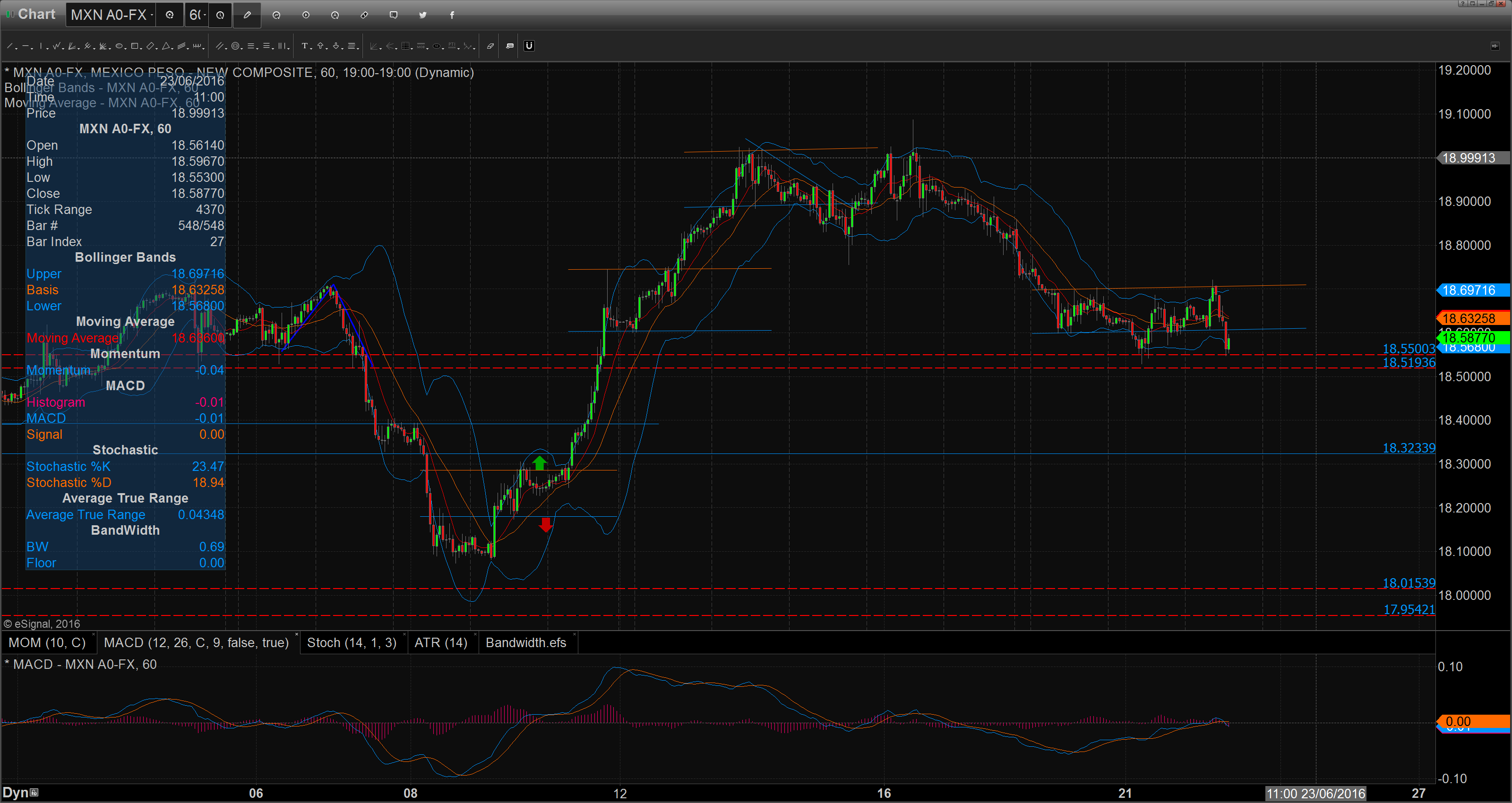Expand the Fibonacci time zones tool arrow

tap(289, 49)
